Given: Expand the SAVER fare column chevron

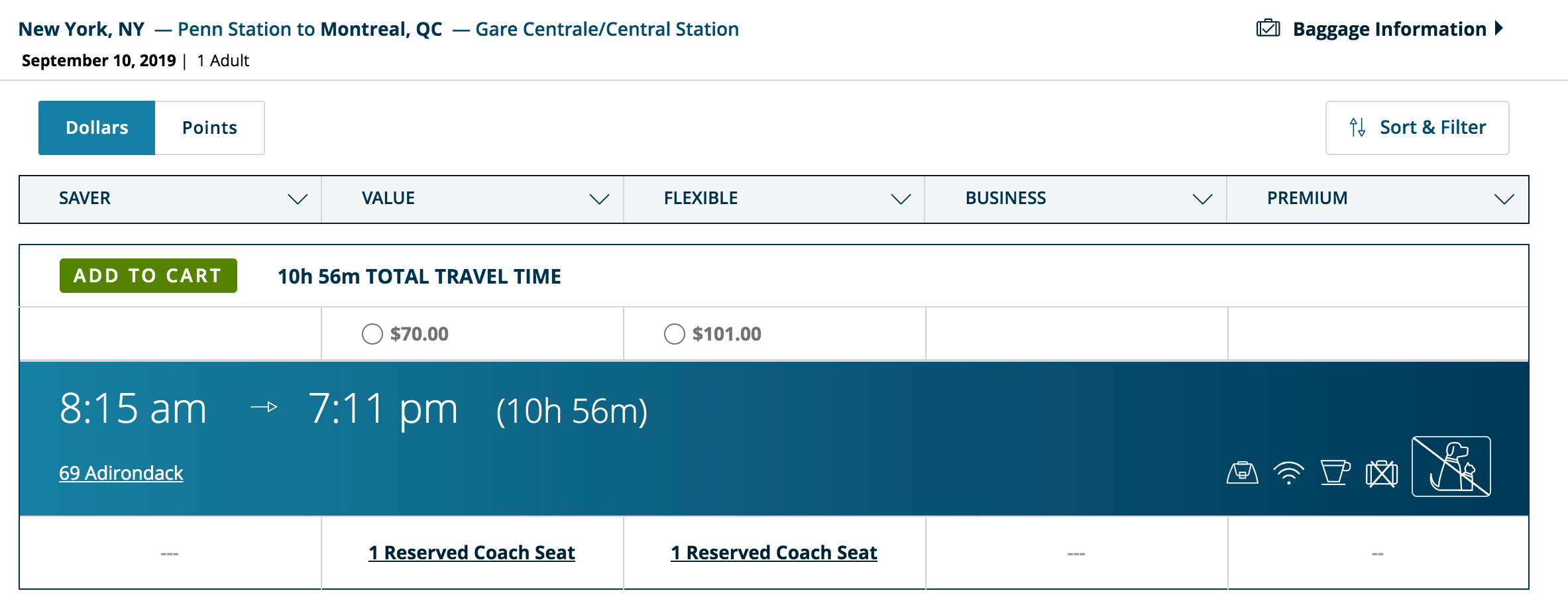Looking at the screenshot, I should coord(298,199).
